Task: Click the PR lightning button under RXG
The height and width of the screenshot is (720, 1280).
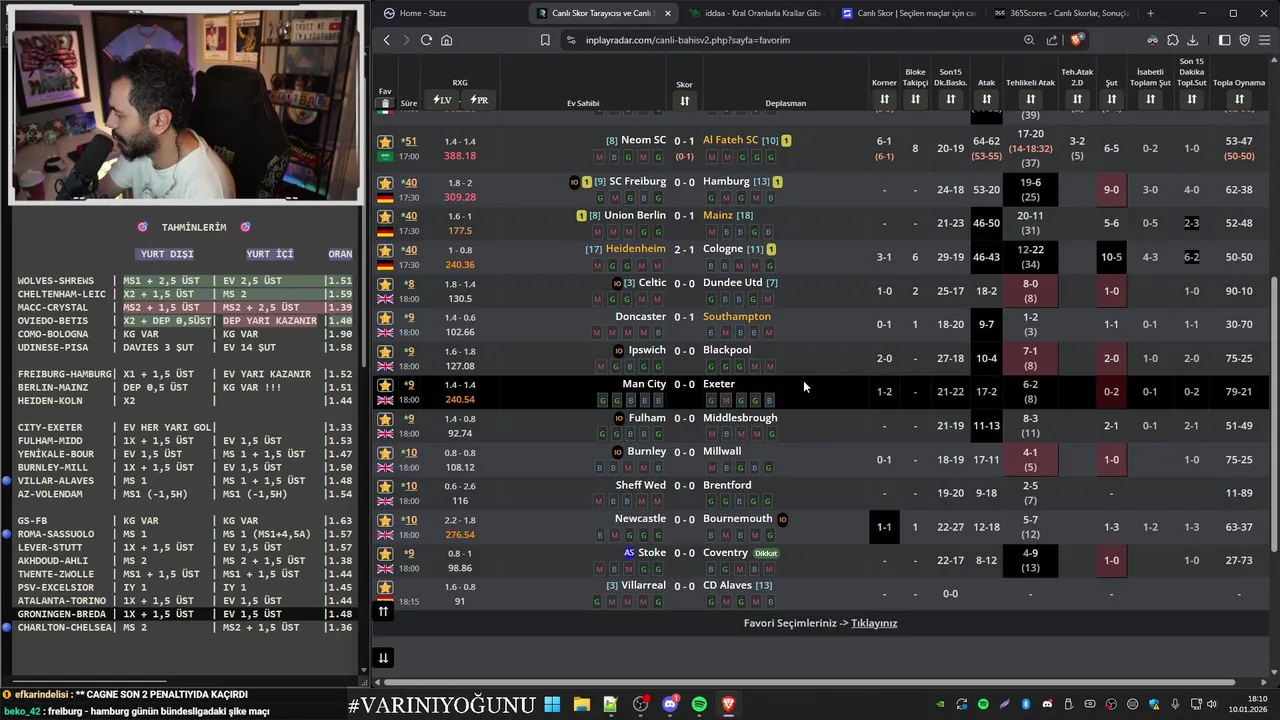Action: pos(479,100)
